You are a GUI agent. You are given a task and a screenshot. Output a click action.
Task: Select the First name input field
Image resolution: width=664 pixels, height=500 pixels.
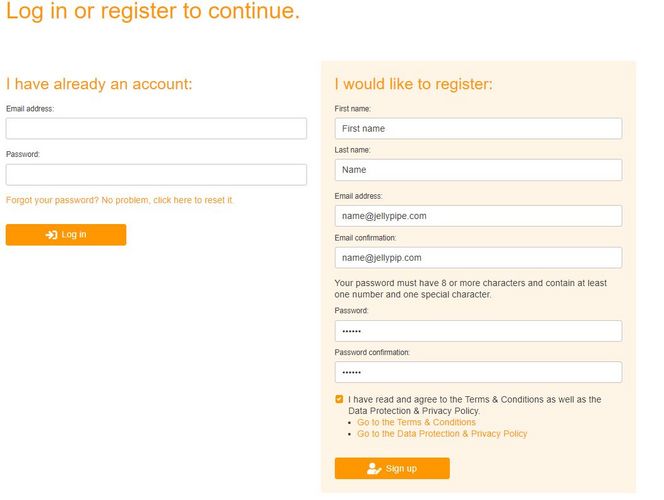coord(478,129)
